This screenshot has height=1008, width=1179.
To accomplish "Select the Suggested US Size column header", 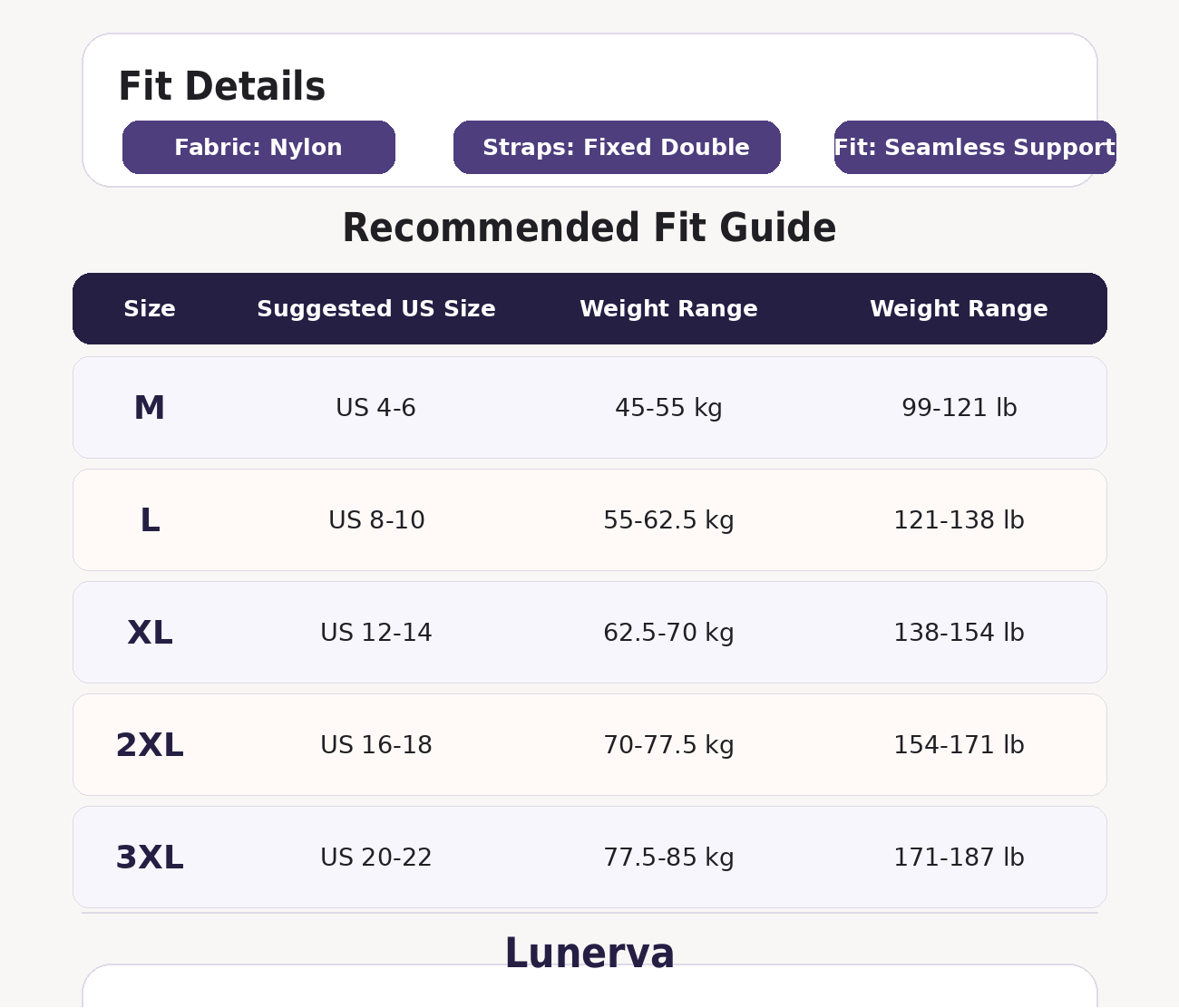I will [x=376, y=309].
